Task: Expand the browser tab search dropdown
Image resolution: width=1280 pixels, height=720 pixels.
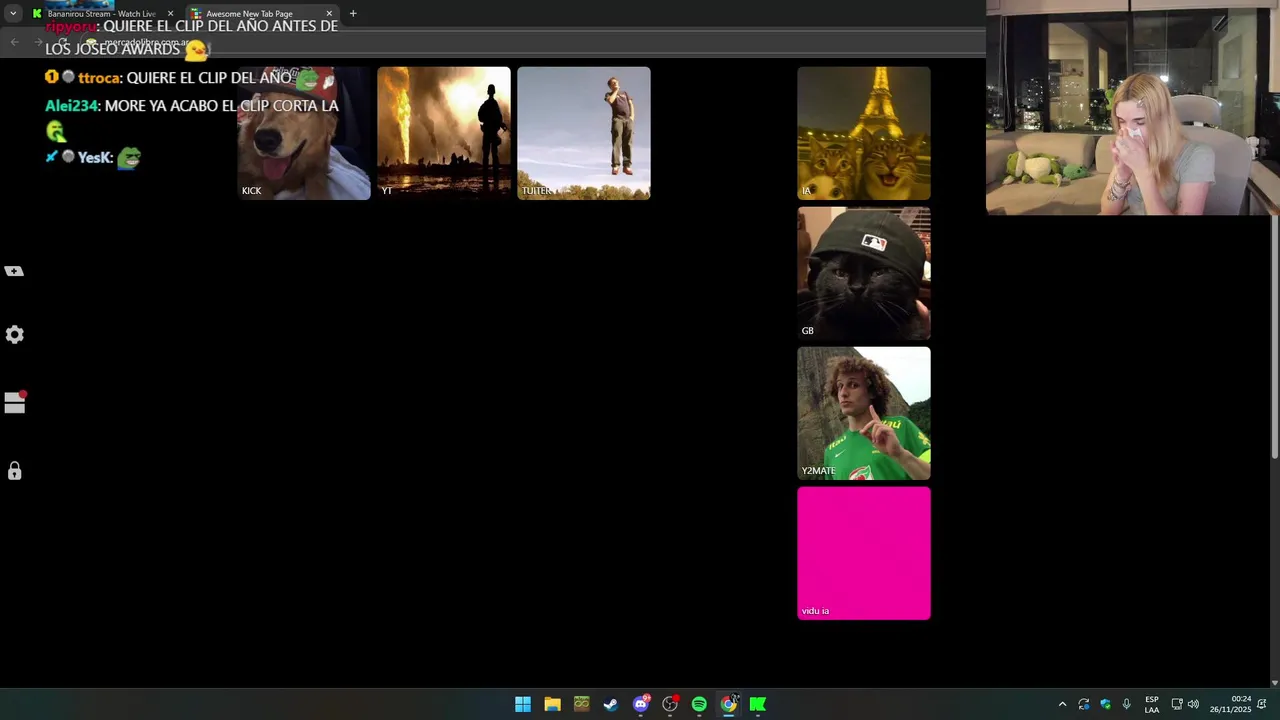Action: 13,13
